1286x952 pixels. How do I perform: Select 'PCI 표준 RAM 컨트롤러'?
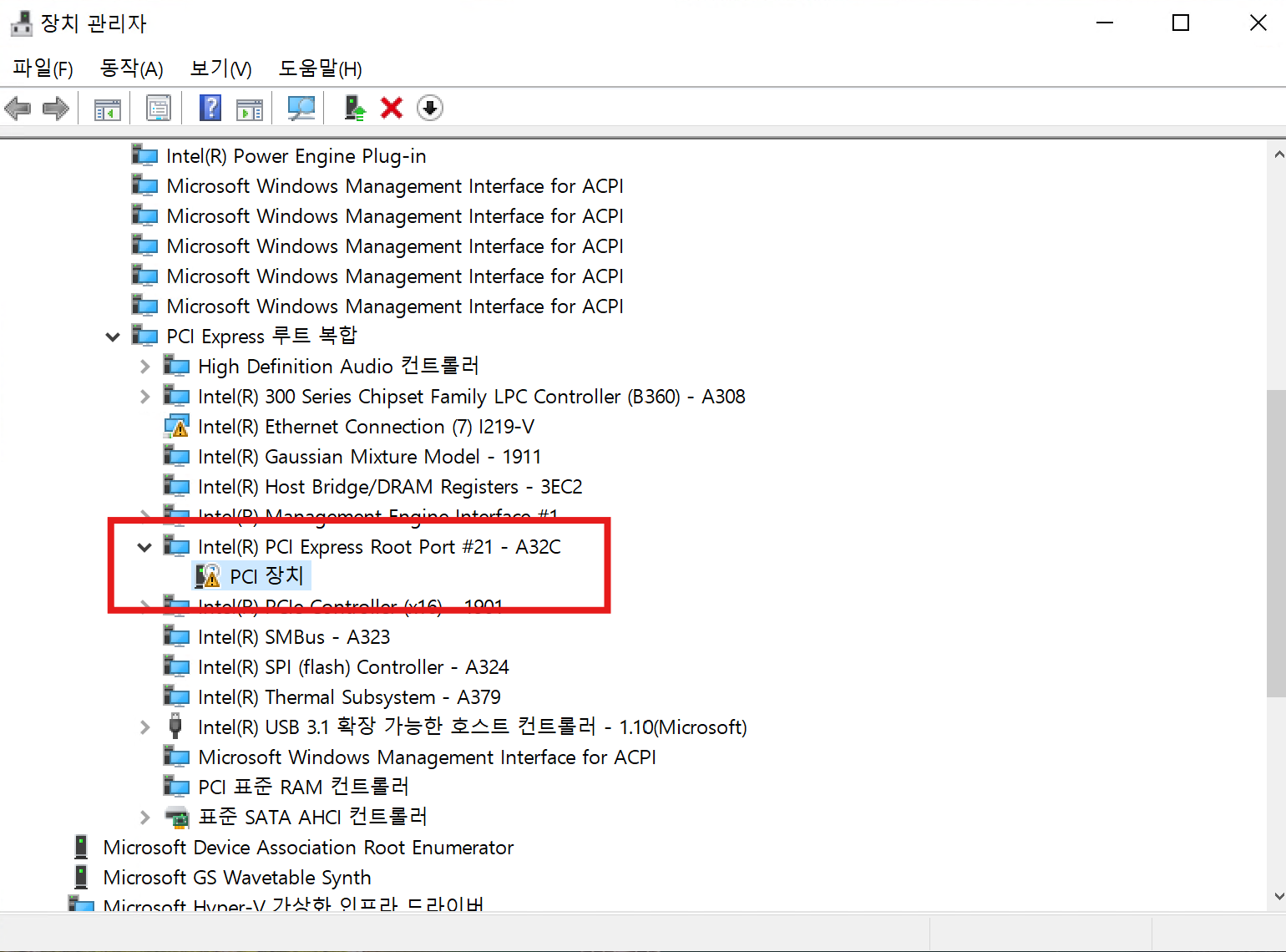(303, 787)
